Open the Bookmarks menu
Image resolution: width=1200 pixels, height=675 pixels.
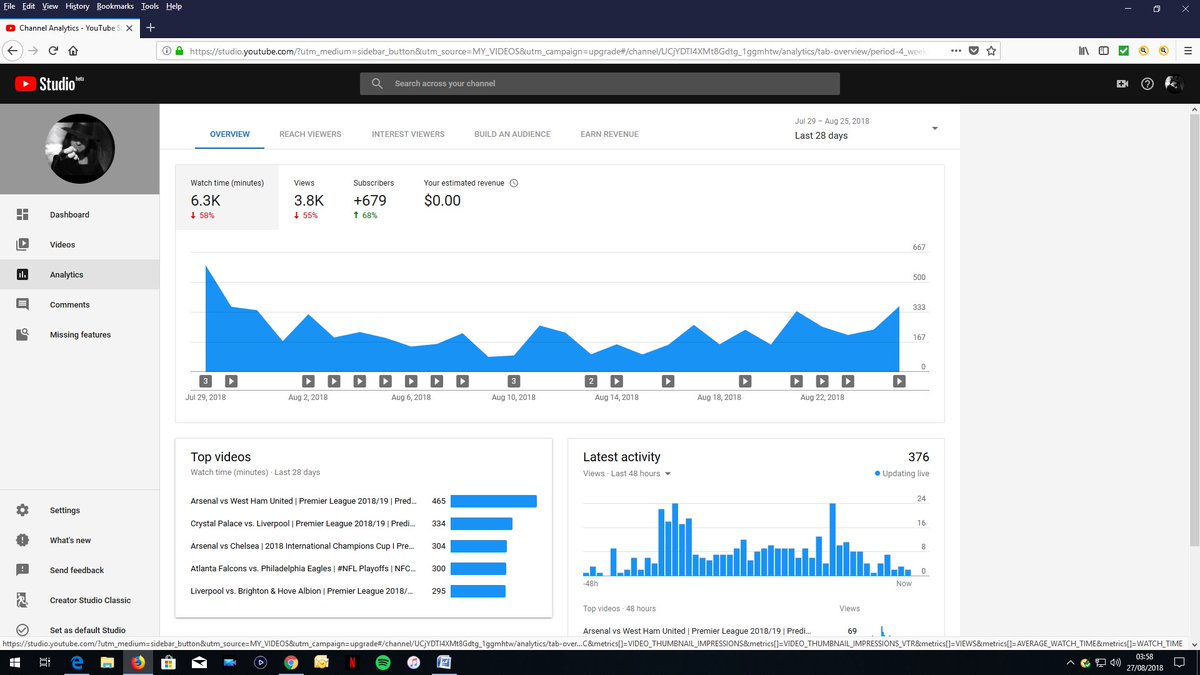tap(115, 6)
